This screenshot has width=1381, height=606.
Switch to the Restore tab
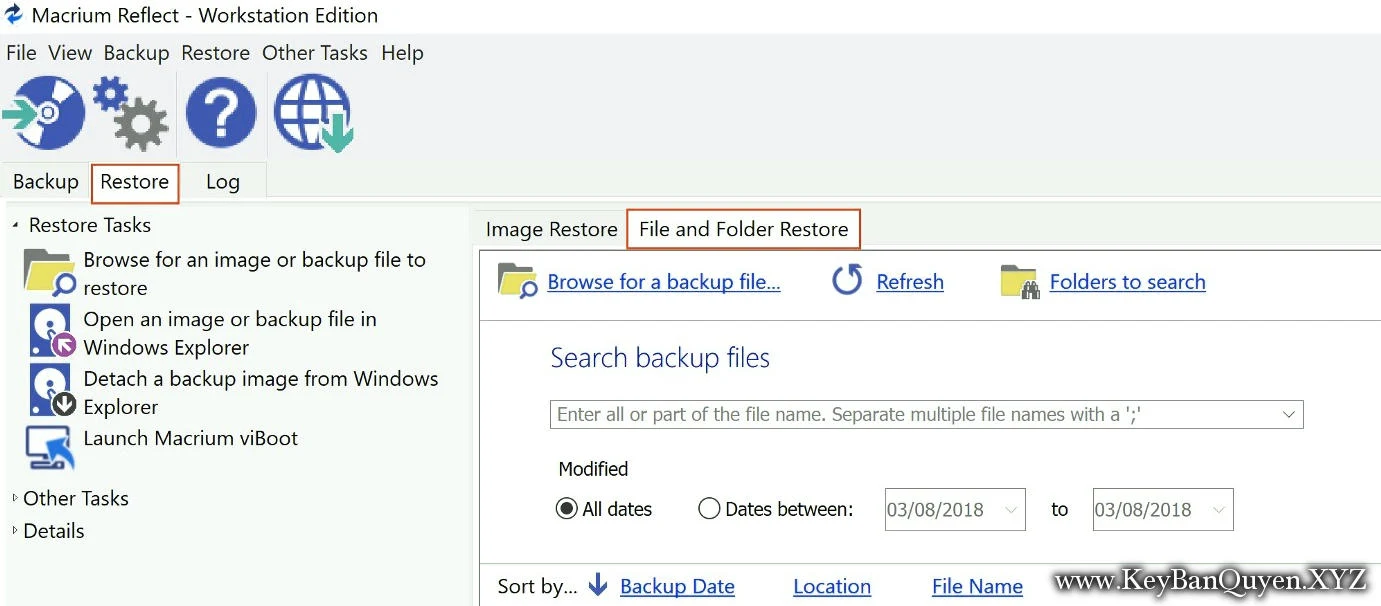[x=135, y=182]
